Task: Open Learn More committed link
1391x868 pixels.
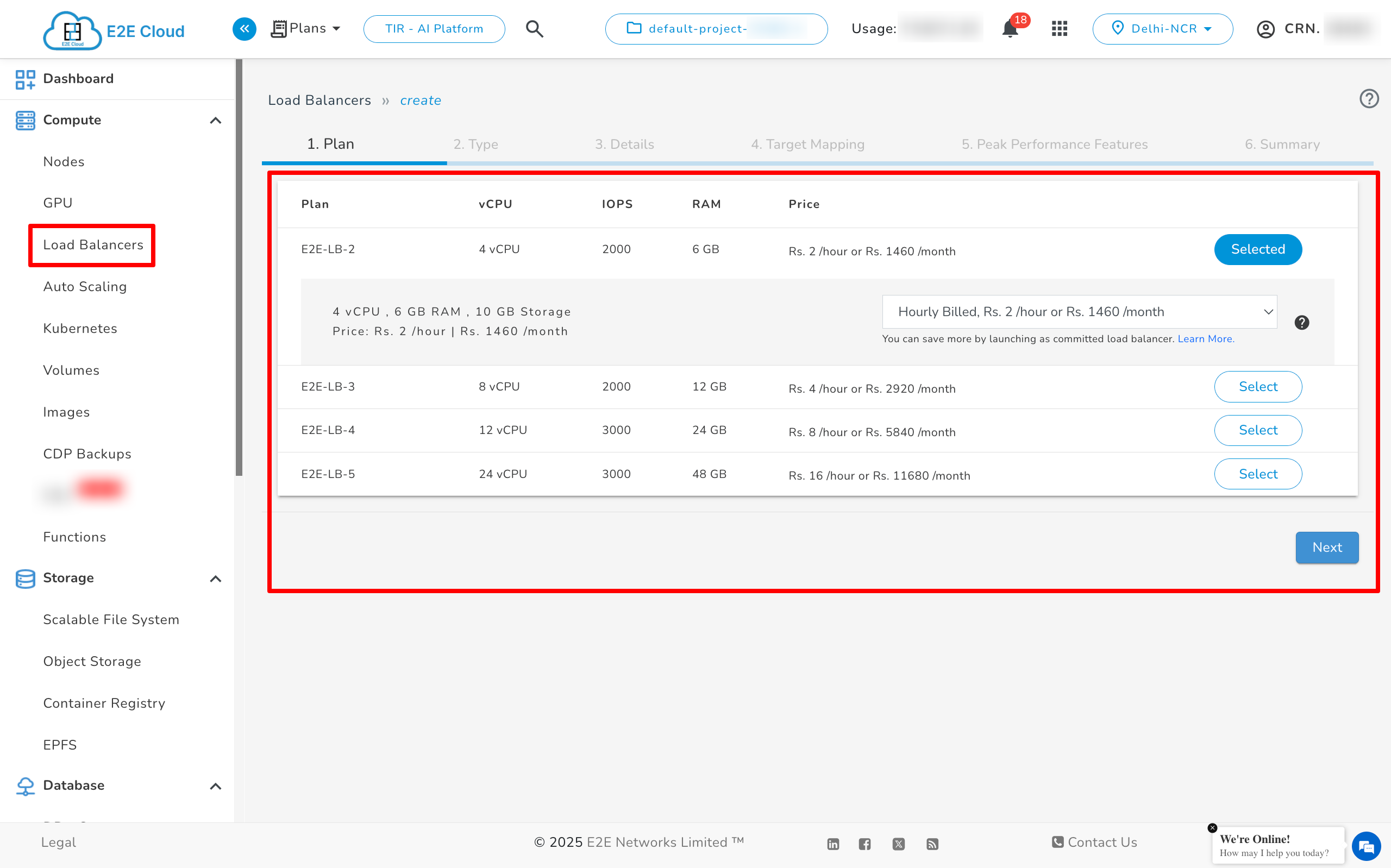Action: tap(1206, 339)
